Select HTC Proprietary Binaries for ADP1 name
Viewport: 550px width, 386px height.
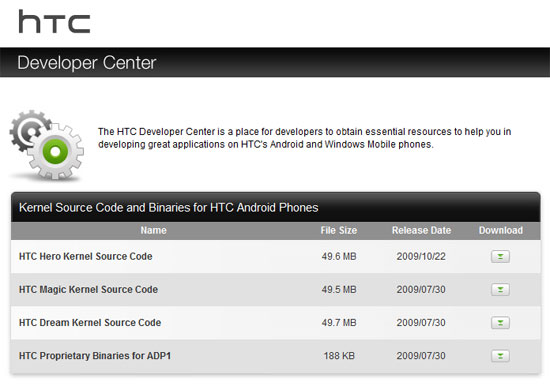95,356
